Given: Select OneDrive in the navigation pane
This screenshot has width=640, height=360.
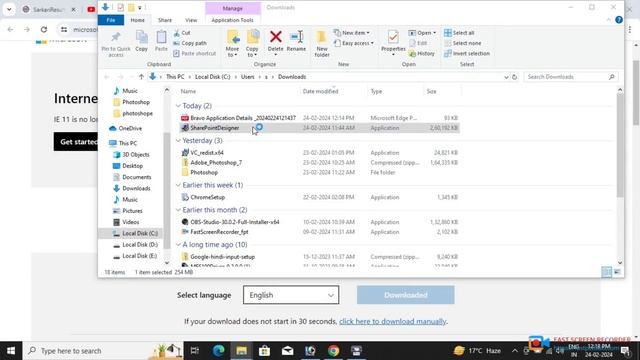Looking at the screenshot, I should click(130, 128).
